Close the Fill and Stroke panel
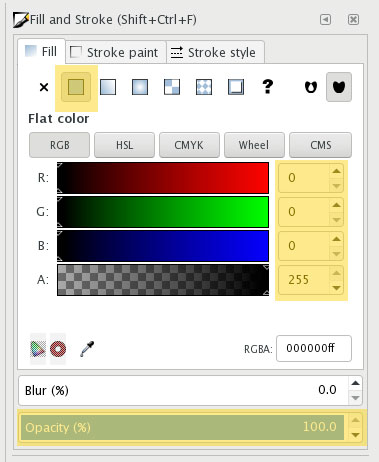 point(353,20)
